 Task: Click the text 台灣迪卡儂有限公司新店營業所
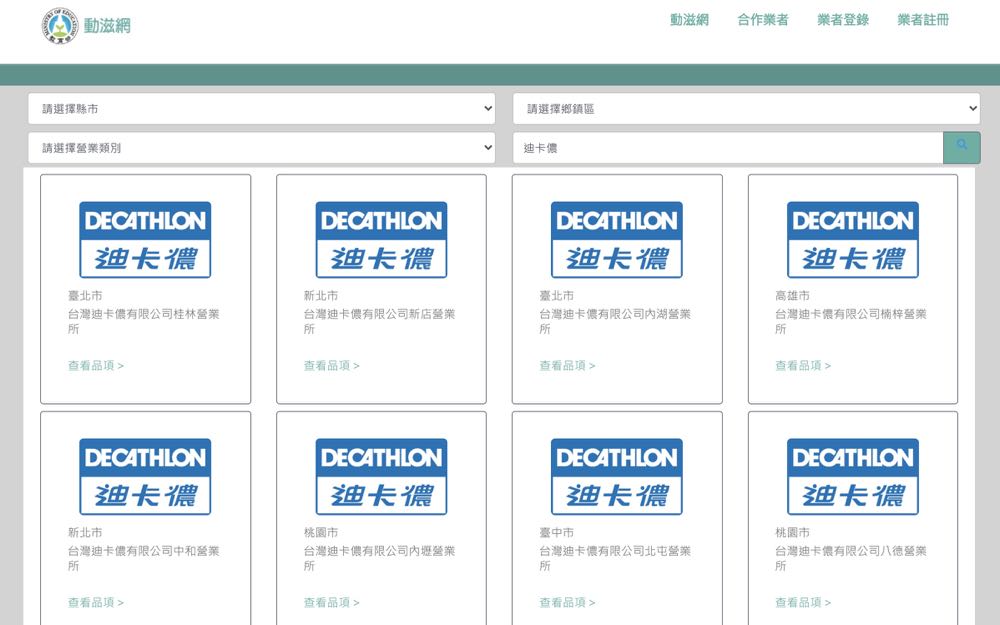click(379, 321)
